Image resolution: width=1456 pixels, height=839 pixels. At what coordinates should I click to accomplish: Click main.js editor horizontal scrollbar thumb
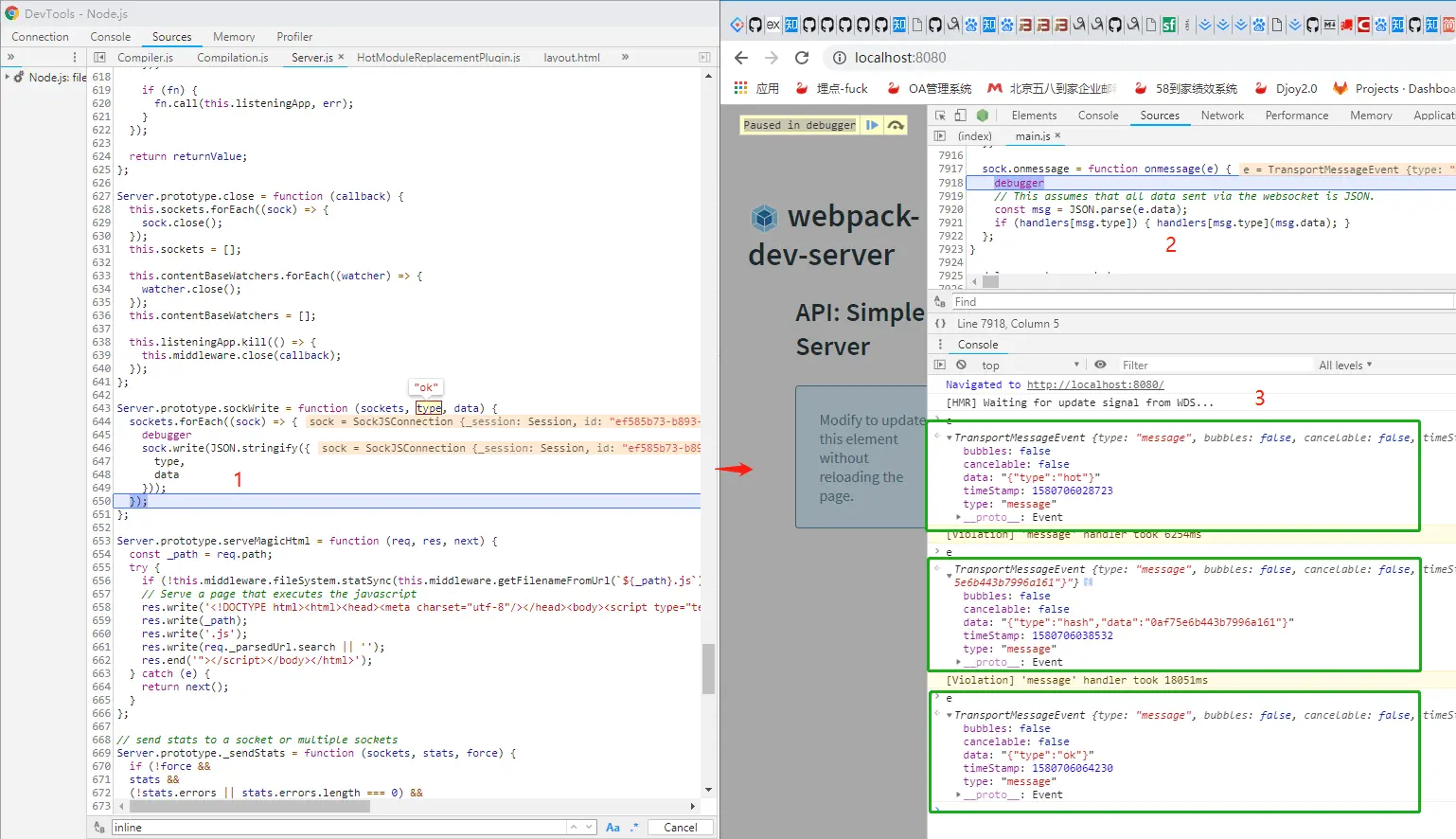990,281
